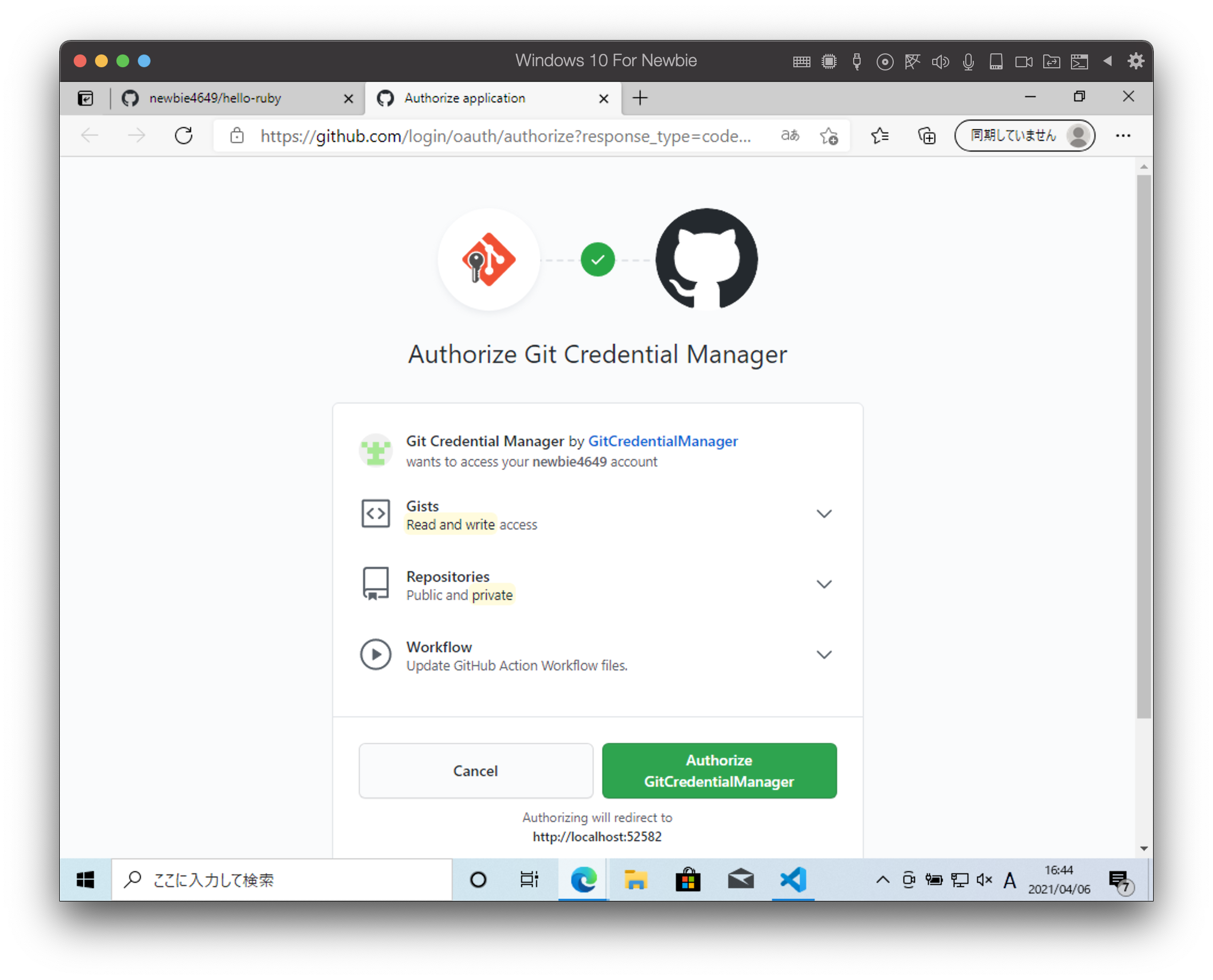Viewport: 1213px width, 980px height.
Task: Expand the Workflow permissions section
Action: tap(824, 655)
